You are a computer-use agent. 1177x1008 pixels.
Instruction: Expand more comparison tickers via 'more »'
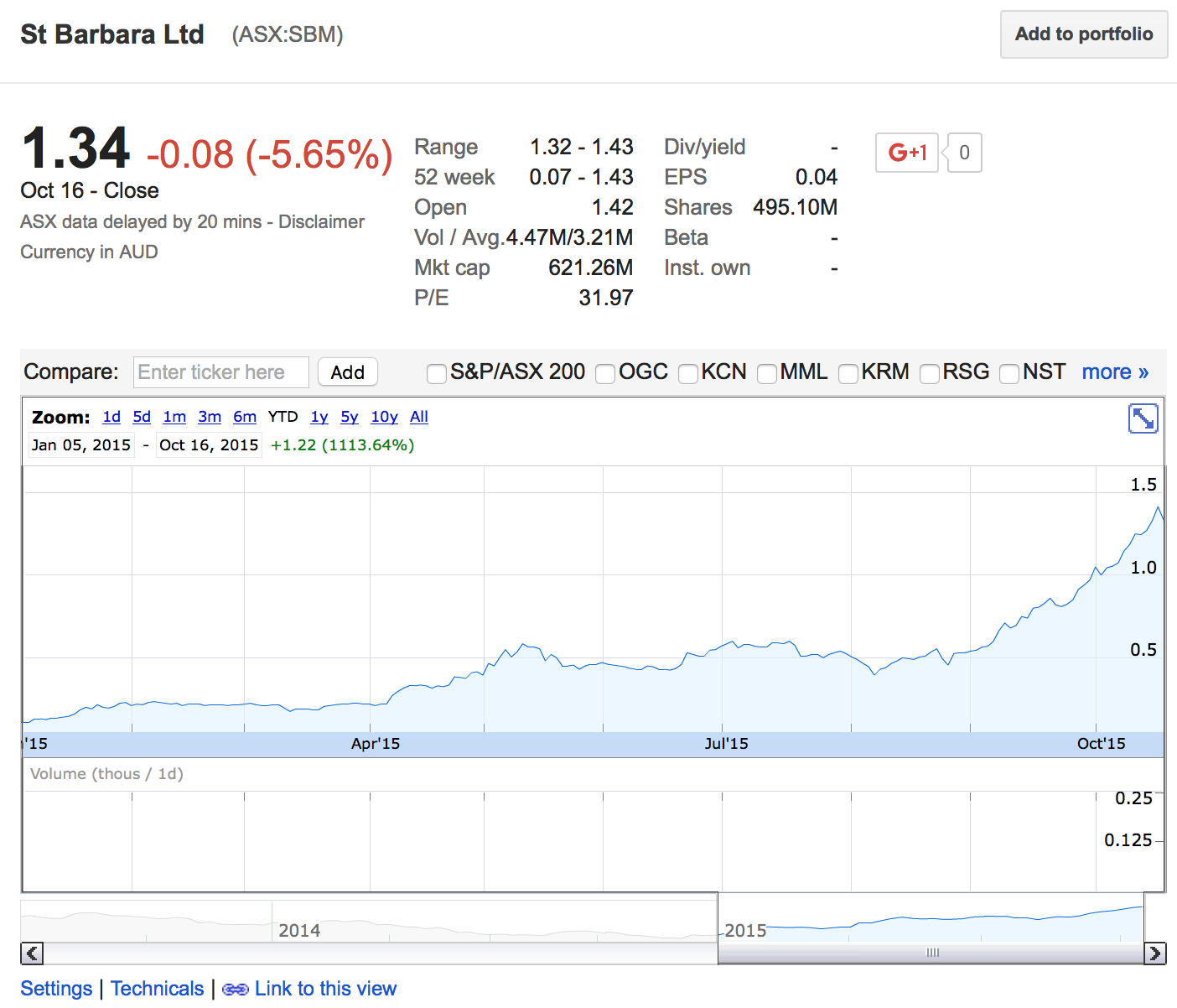coord(1114,372)
